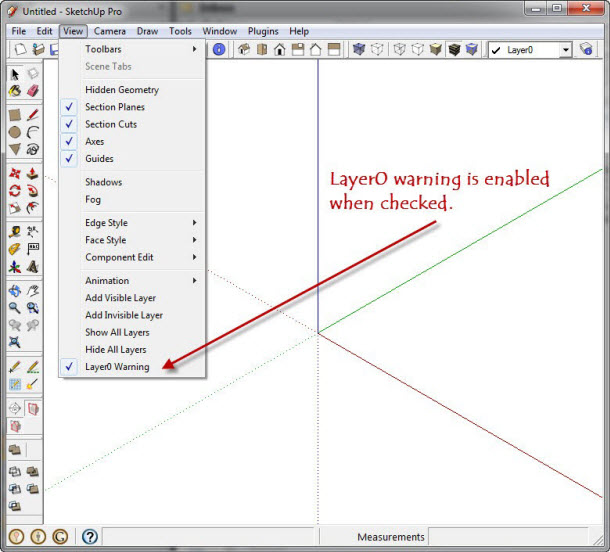Switch to Top view
This screenshot has height=552, width=610.
pos(262,49)
